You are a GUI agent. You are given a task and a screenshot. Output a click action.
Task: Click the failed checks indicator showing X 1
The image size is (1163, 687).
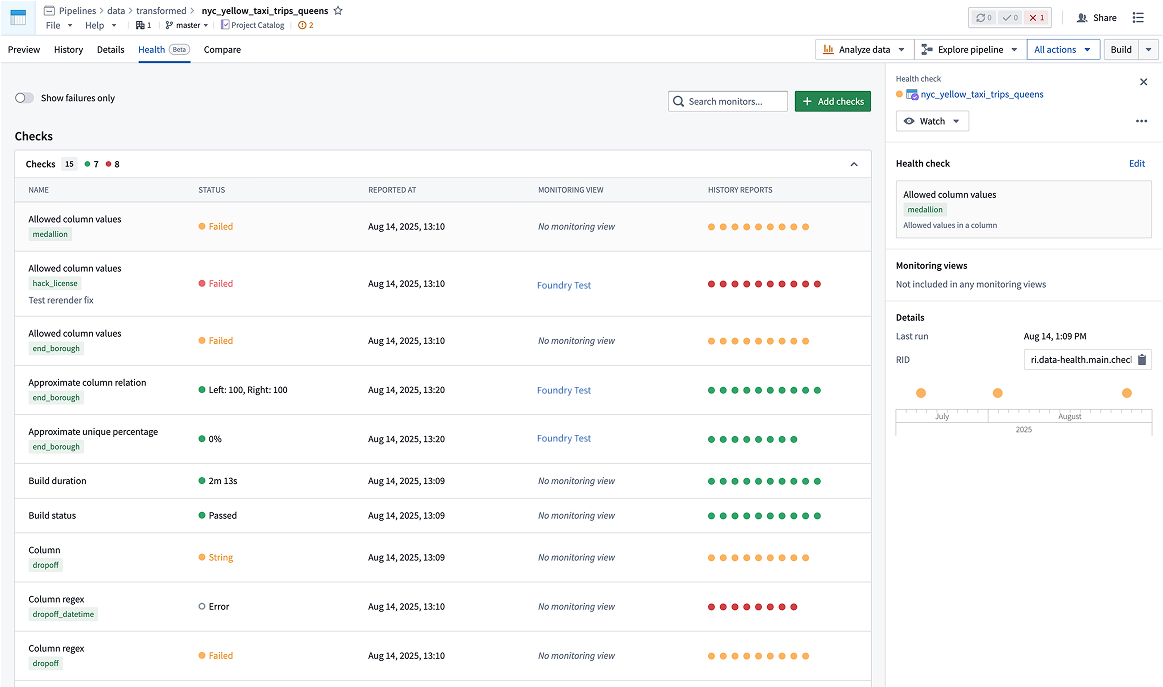1037,17
